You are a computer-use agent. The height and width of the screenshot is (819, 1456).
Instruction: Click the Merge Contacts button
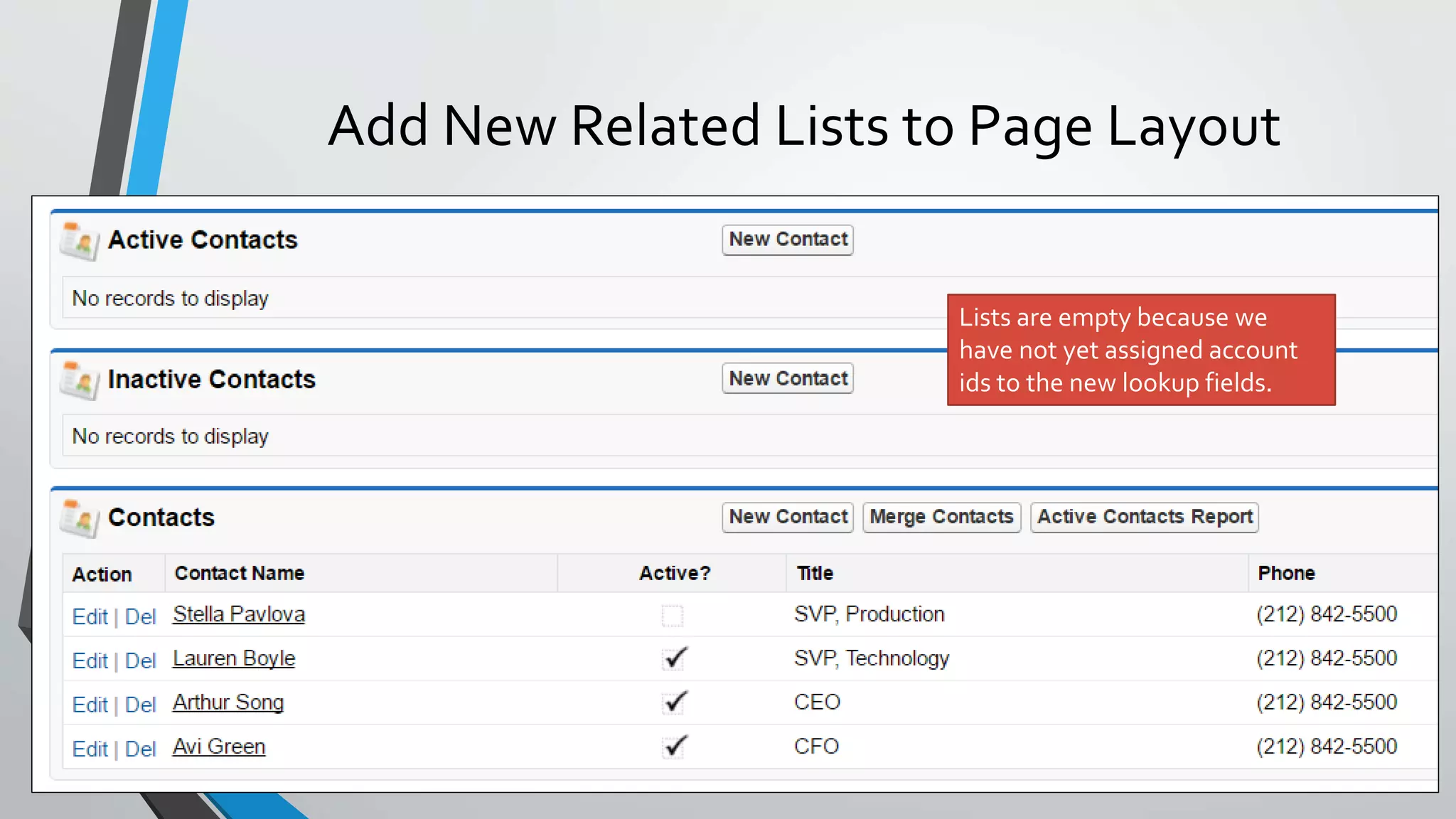point(942,517)
